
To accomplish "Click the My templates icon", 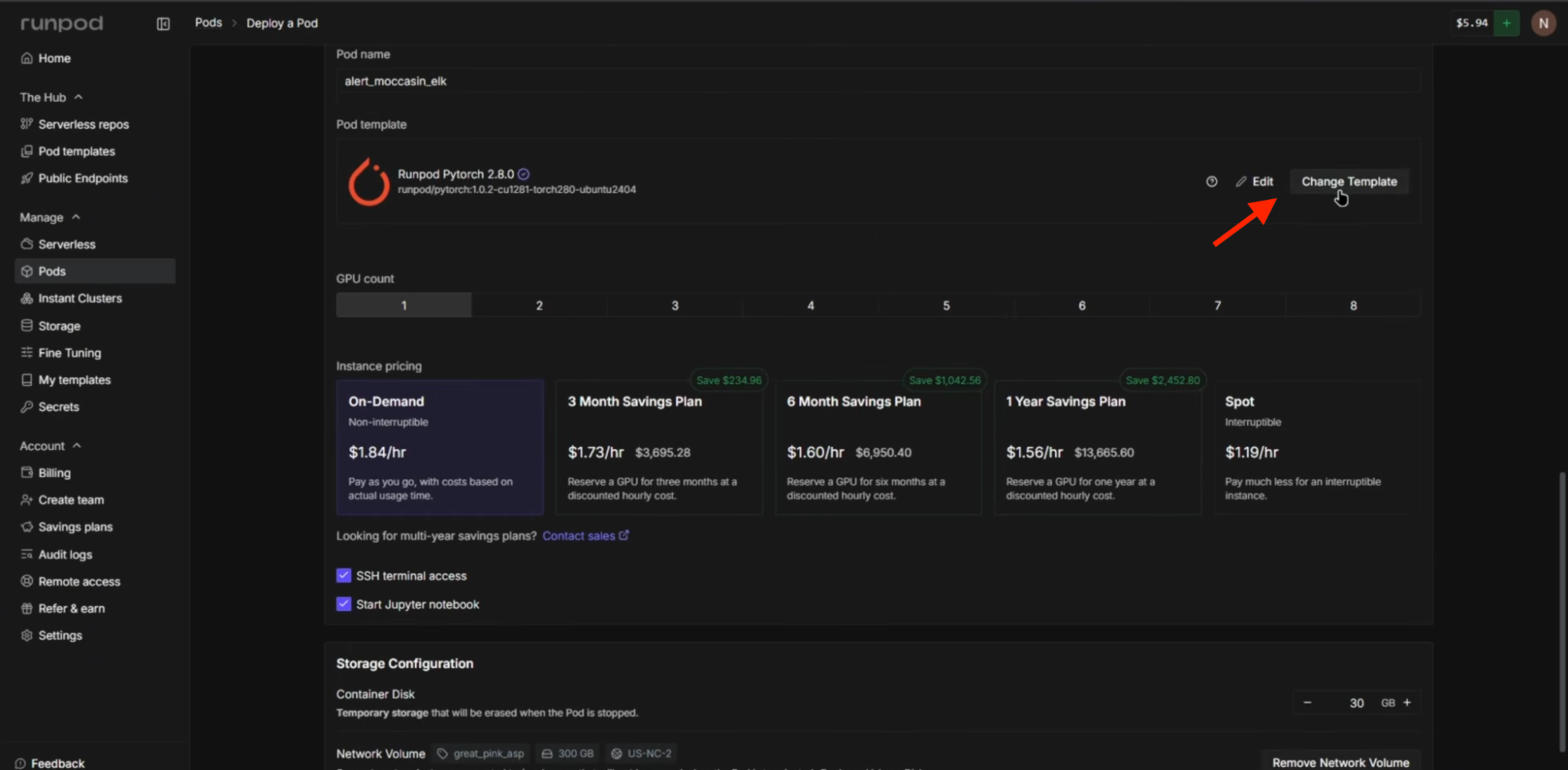I will pyautogui.click(x=27, y=380).
